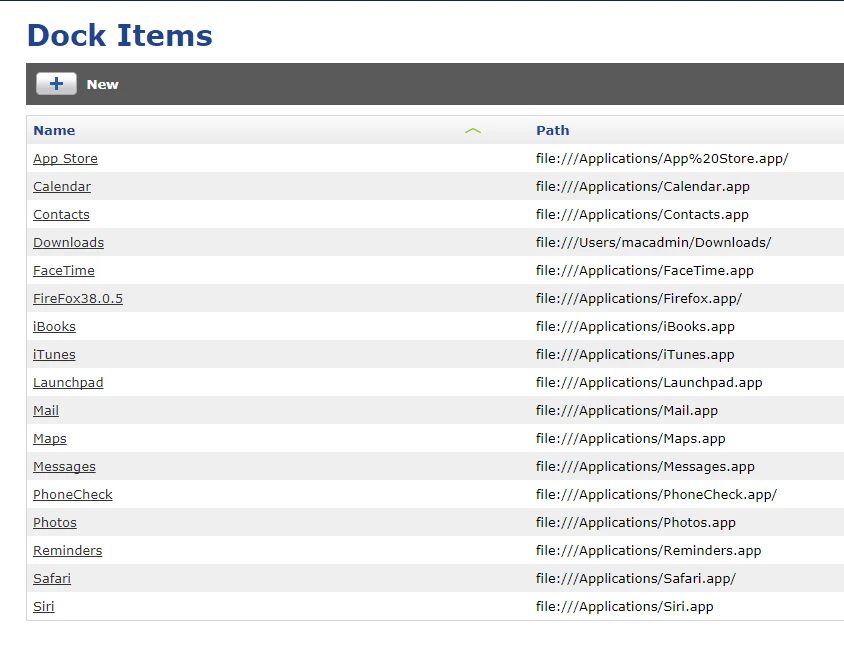
Task: Select path file:///Users/macadmin/Downloads/
Action: tap(653, 243)
